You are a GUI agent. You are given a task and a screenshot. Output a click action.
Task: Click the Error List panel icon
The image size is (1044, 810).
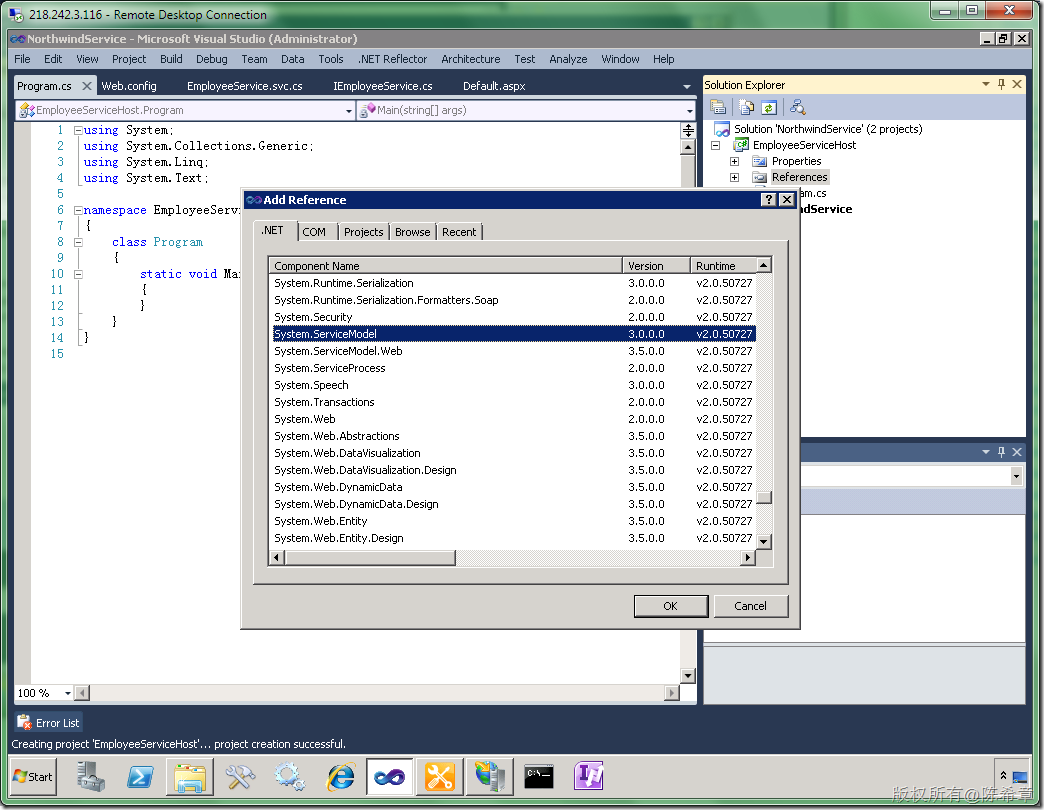[24, 722]
